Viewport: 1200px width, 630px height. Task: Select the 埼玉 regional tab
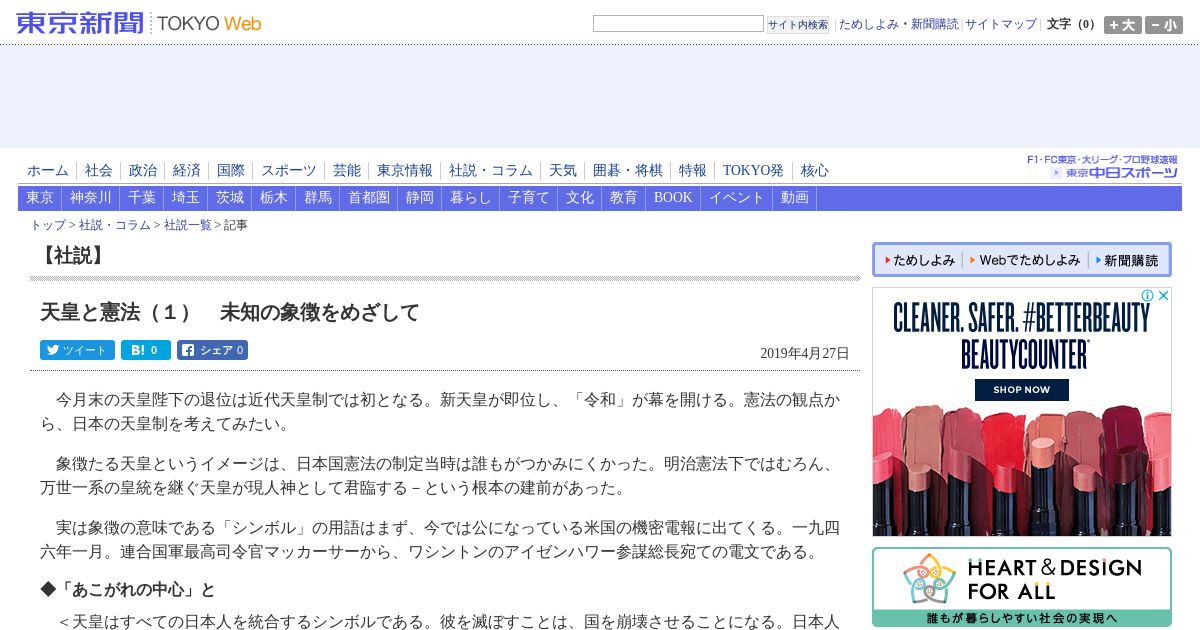point(186,198)
